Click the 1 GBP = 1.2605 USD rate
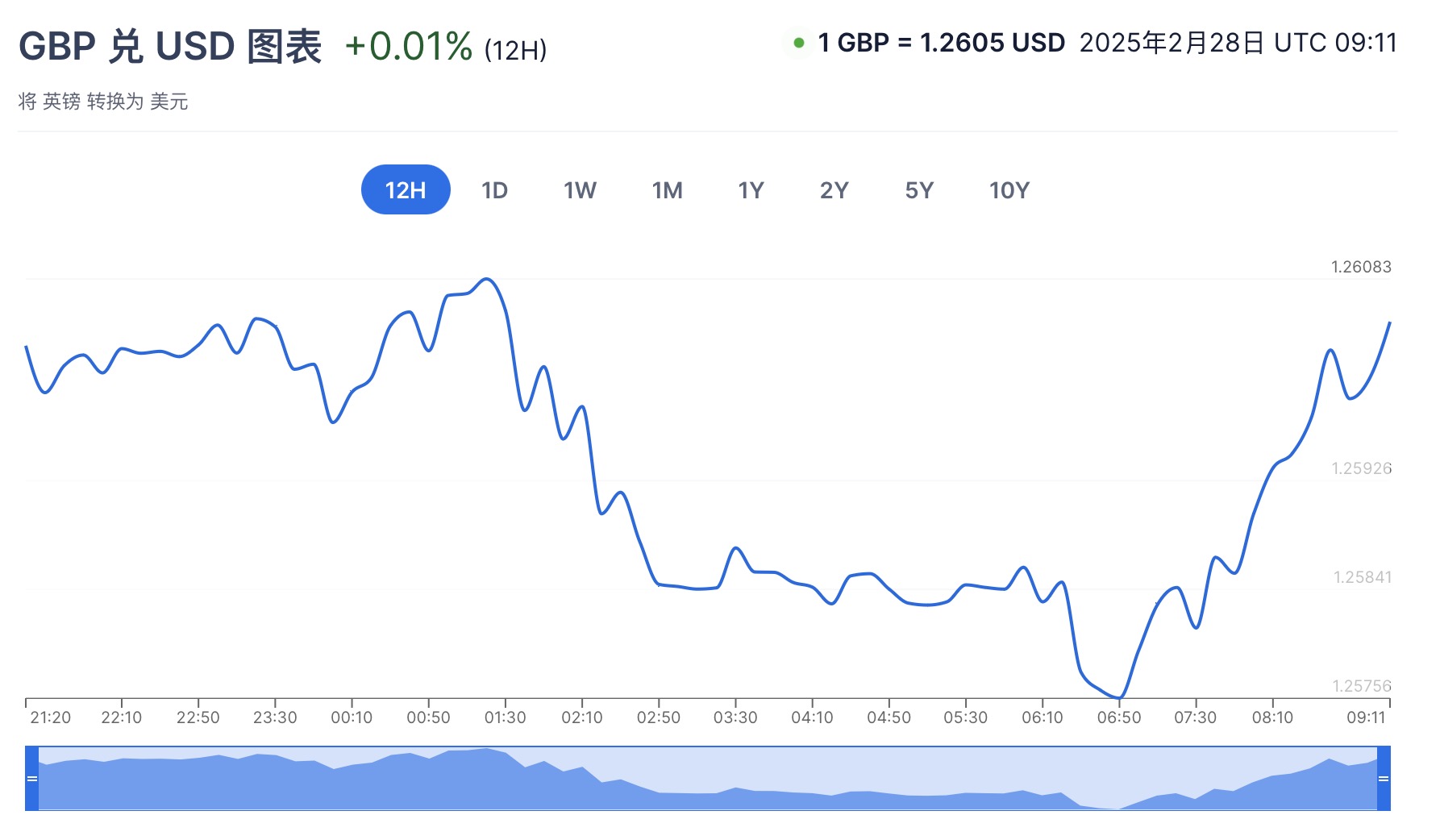 coord(941,43)
